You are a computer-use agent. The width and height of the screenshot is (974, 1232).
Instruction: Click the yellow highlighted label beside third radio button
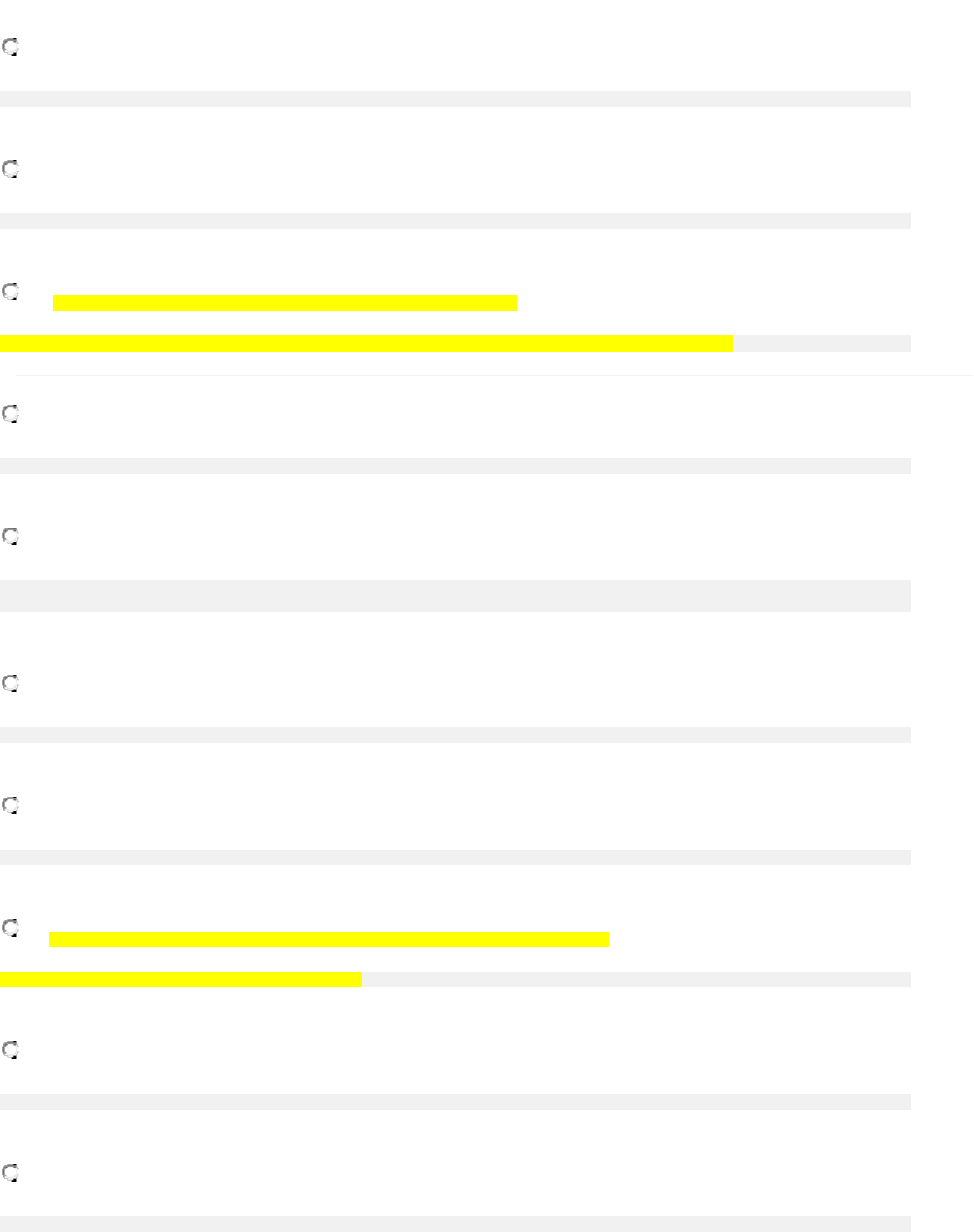tap(285, 303)
